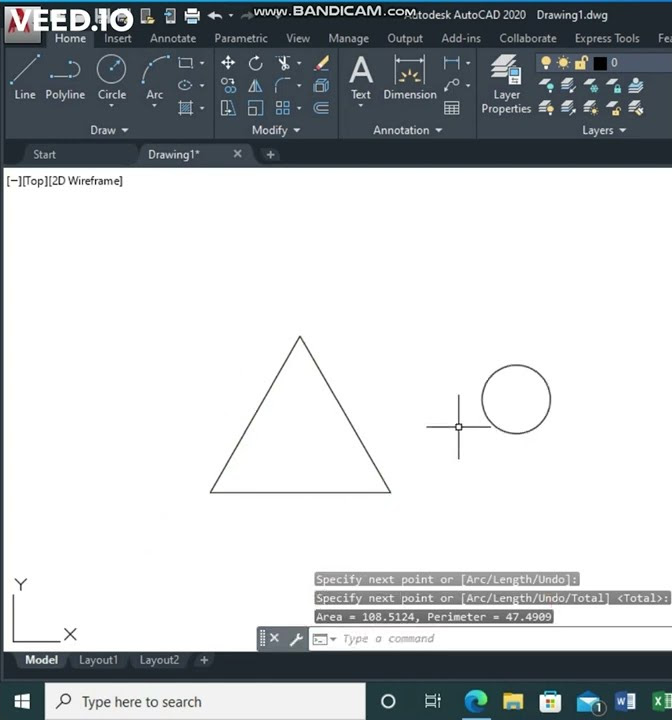Click the Linear dimension icon

pyautogui.click(x=452, y=62)
